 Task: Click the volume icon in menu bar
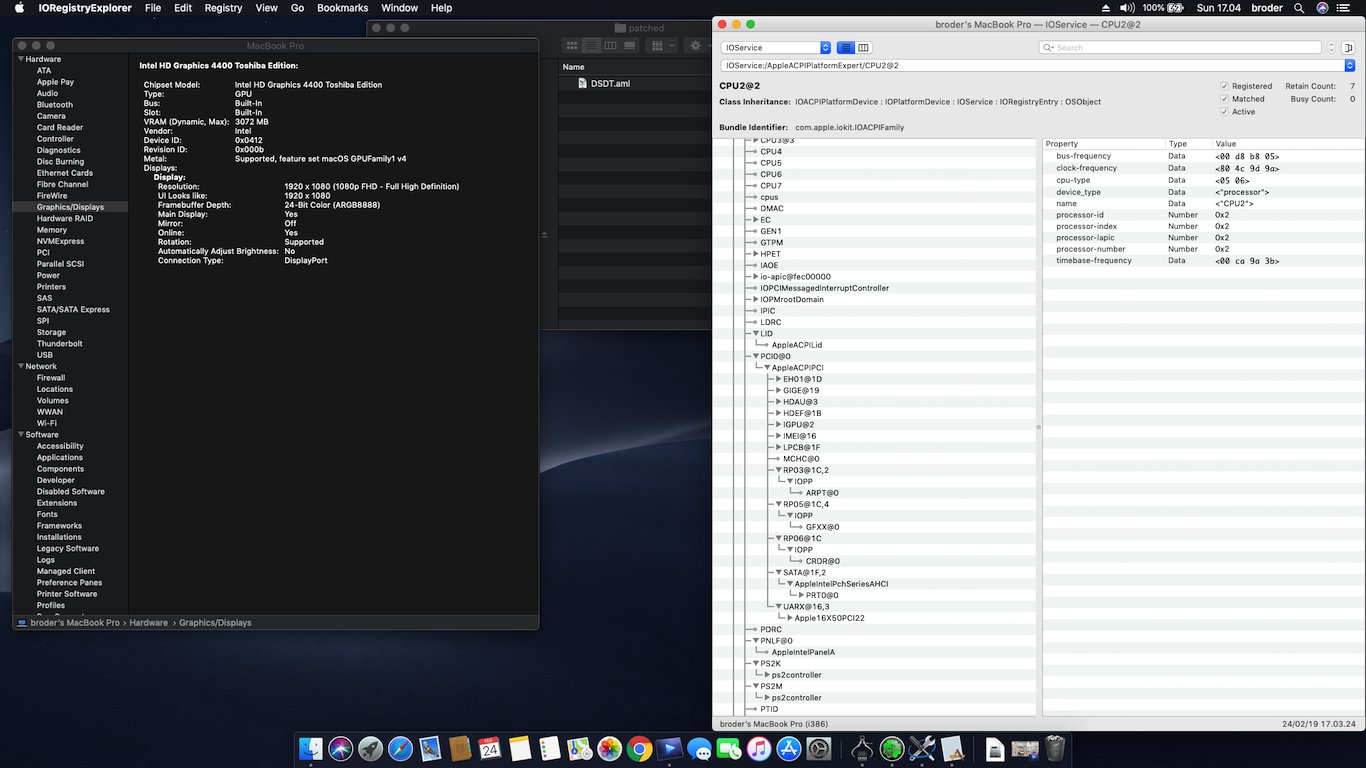coord(1128,8)
